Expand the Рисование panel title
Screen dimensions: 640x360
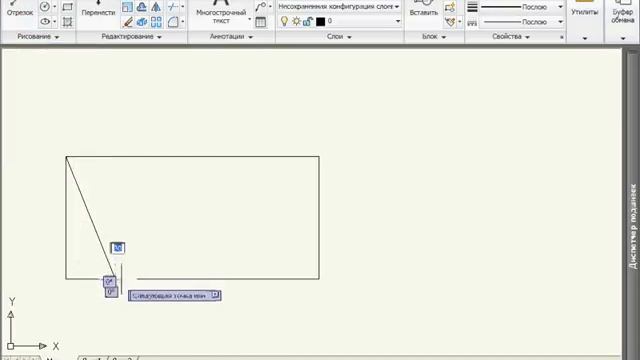pos(38,37)
